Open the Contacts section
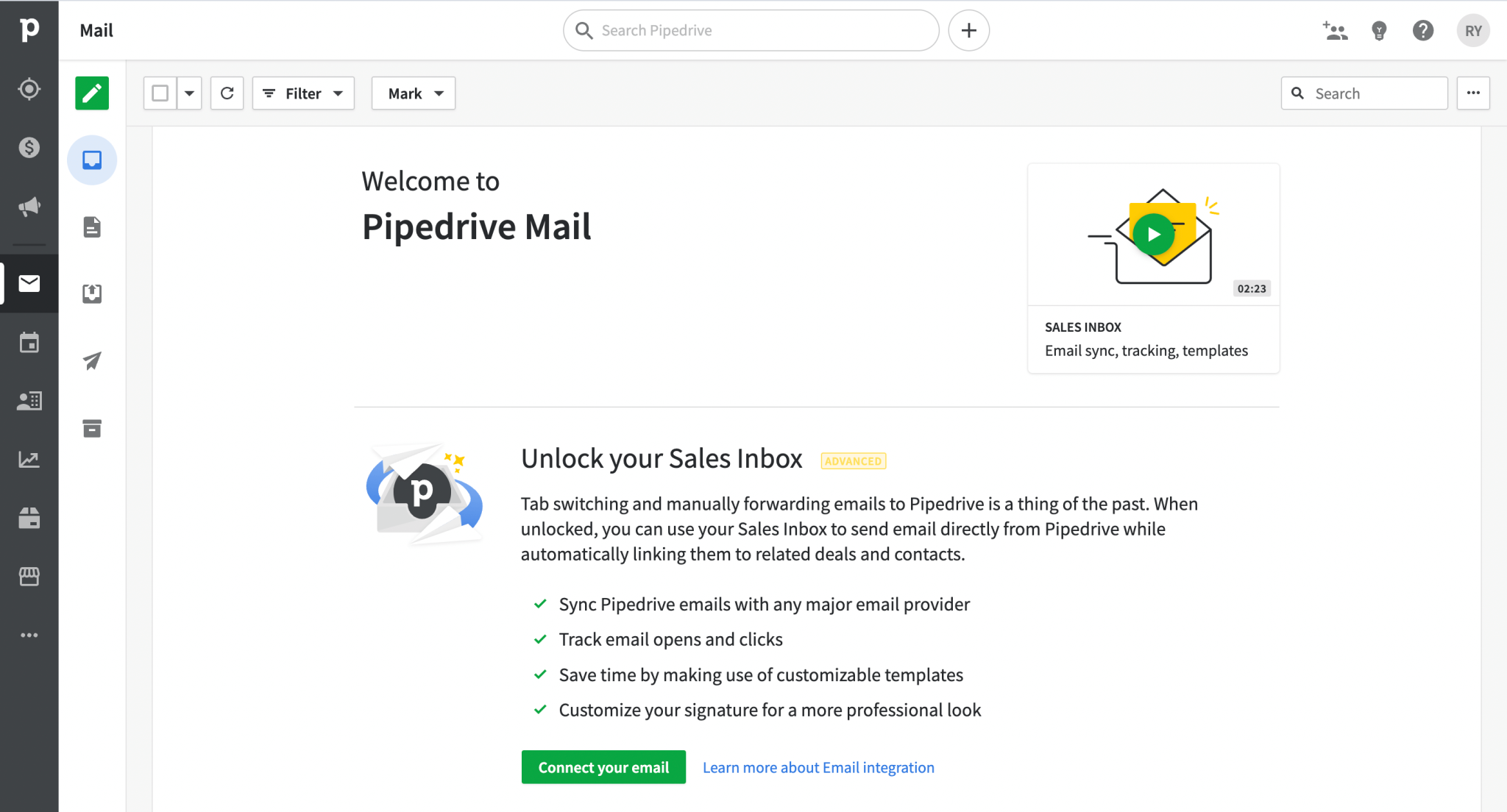The width and height of the screenshot is (1507, 812). point(29,400)
